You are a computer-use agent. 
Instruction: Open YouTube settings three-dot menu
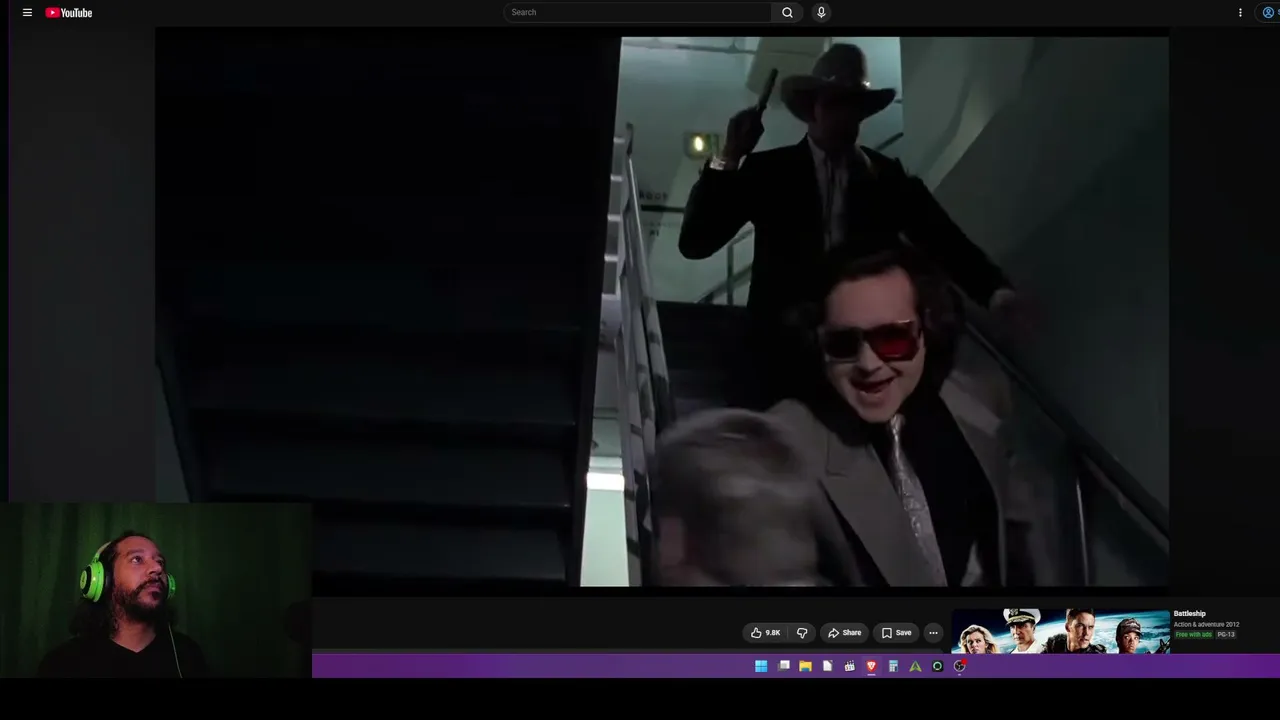tap(1240, 13)
